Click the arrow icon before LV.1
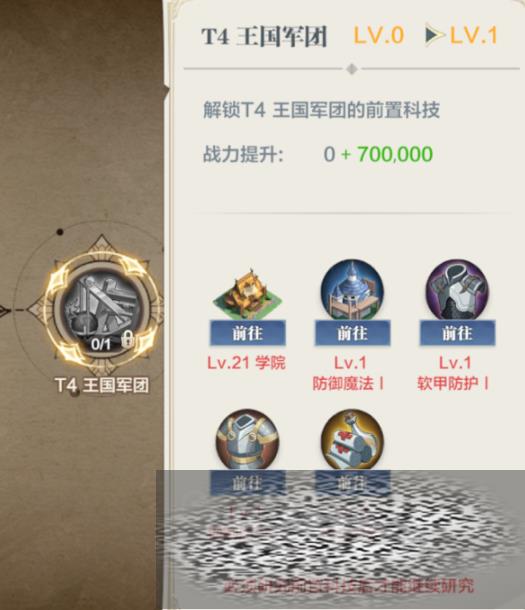 click(x=434, y=35)
